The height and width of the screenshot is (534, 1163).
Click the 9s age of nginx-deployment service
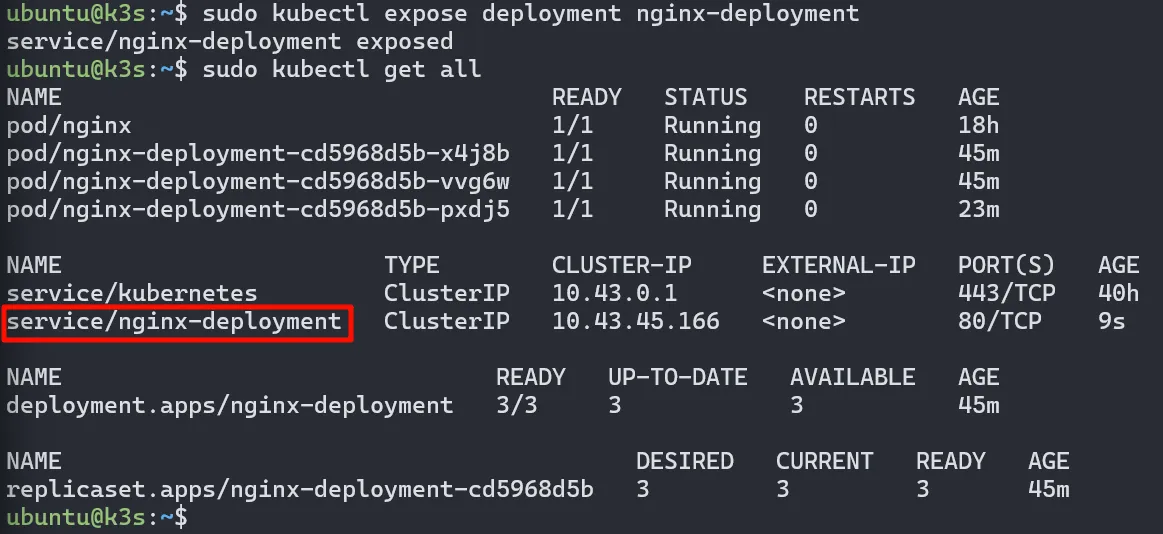click(x=1111, y=322)
